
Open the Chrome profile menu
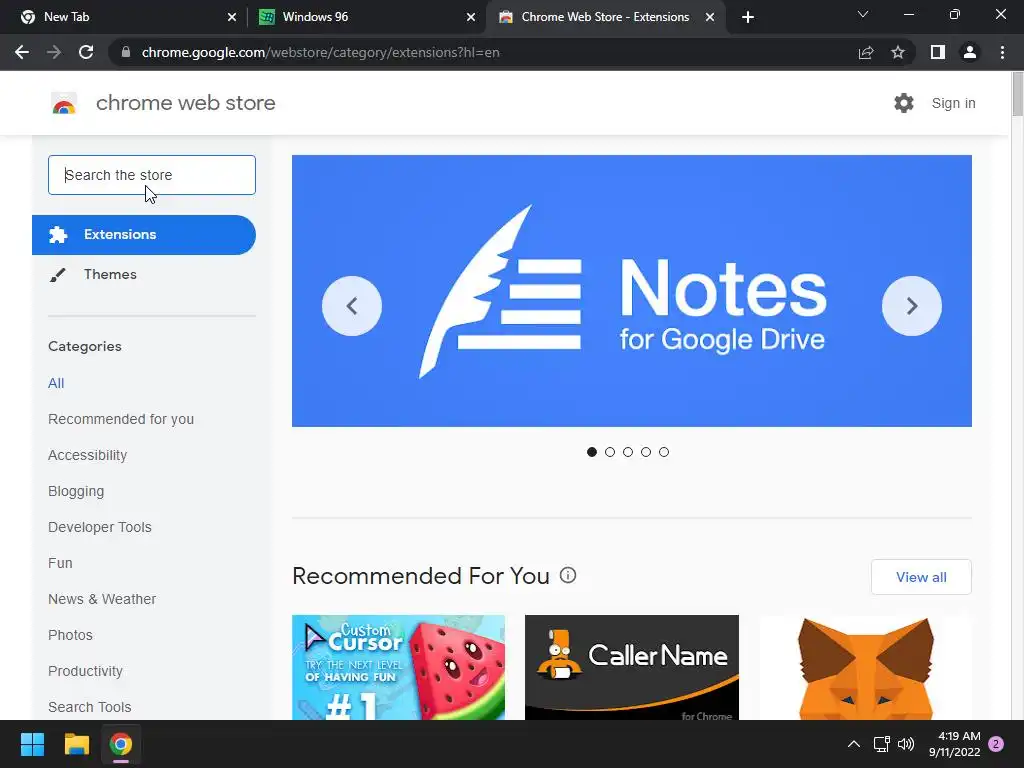[x=970, y=52]
